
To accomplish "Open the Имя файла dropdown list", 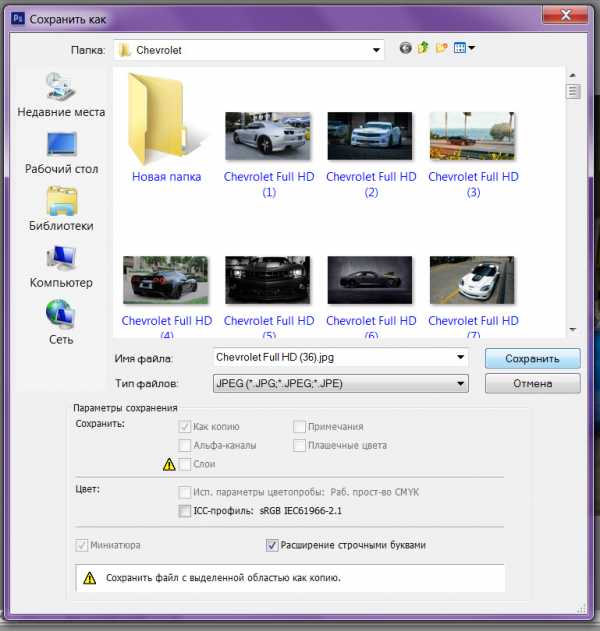I will point(460,357).
